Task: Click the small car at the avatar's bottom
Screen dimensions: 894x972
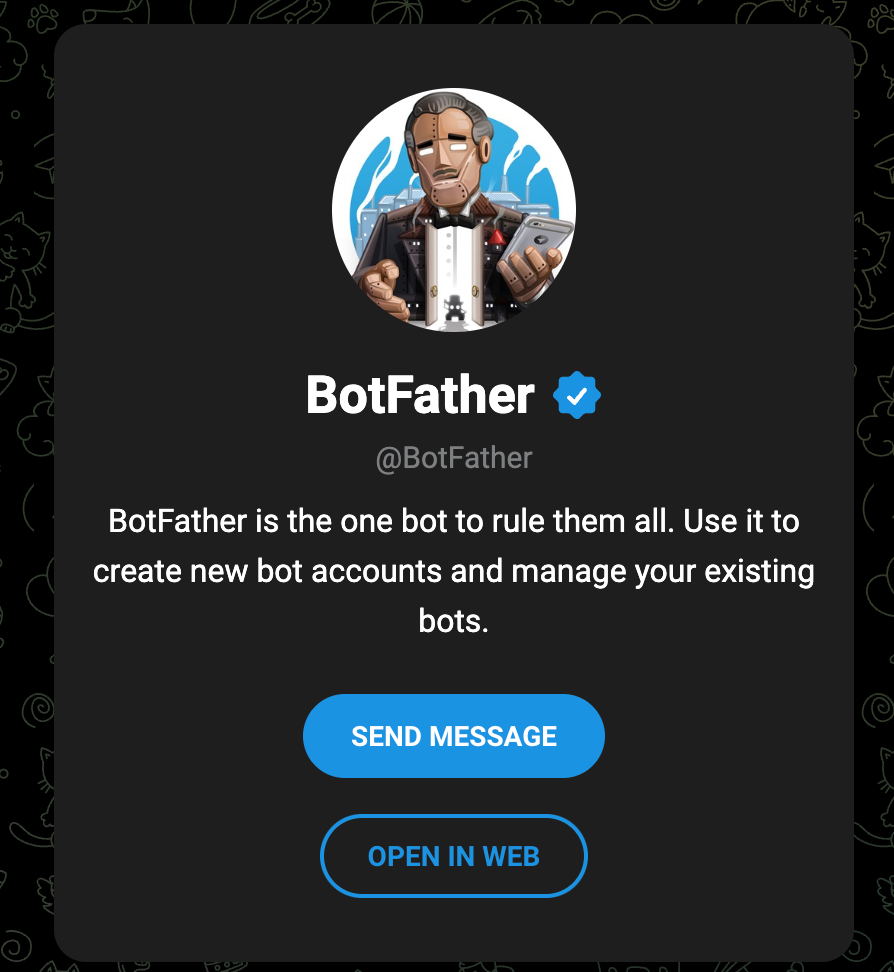Action: [455, 304]
